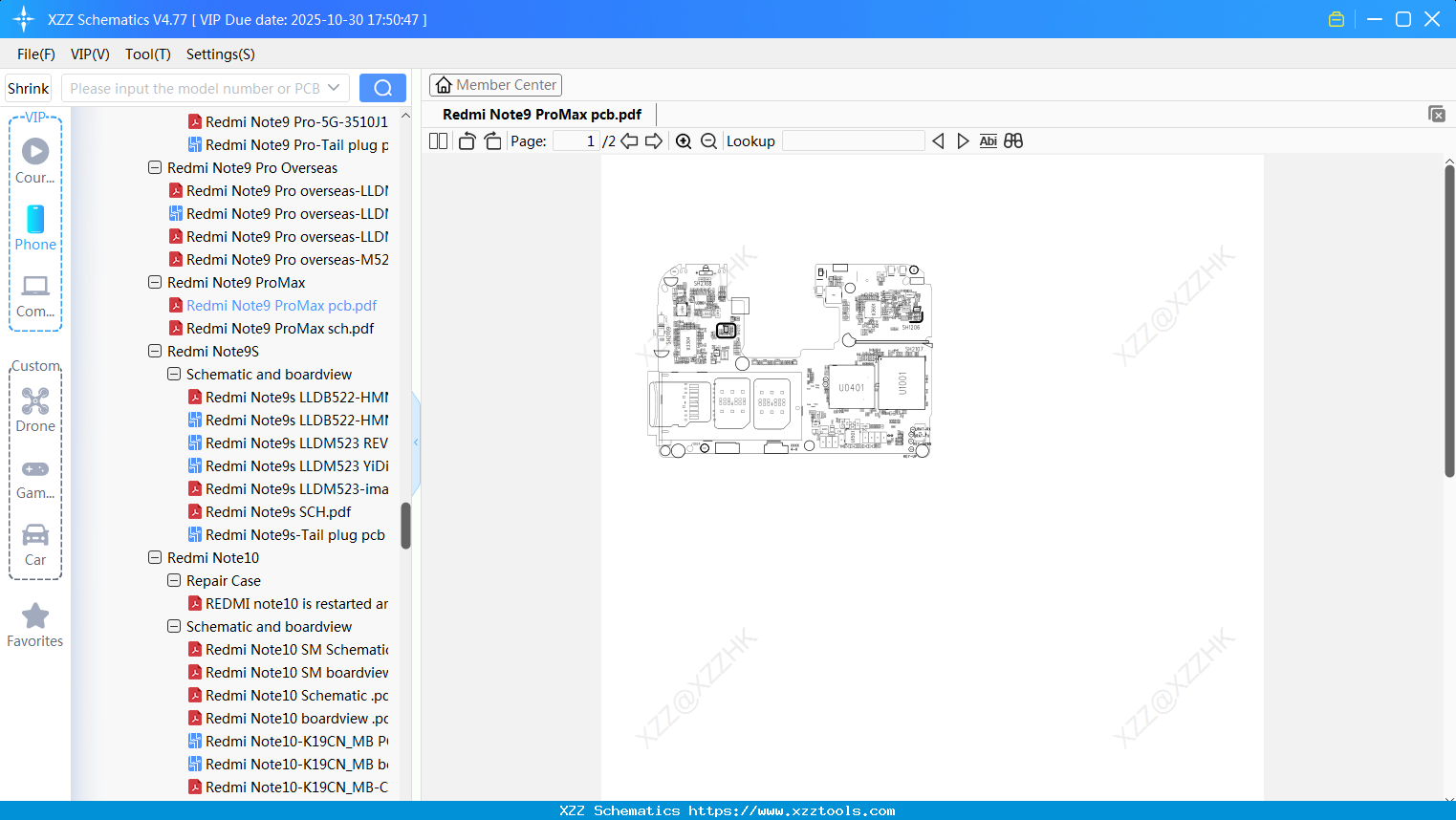
Task: Click the model number search input
Action: tap(195, 88)
